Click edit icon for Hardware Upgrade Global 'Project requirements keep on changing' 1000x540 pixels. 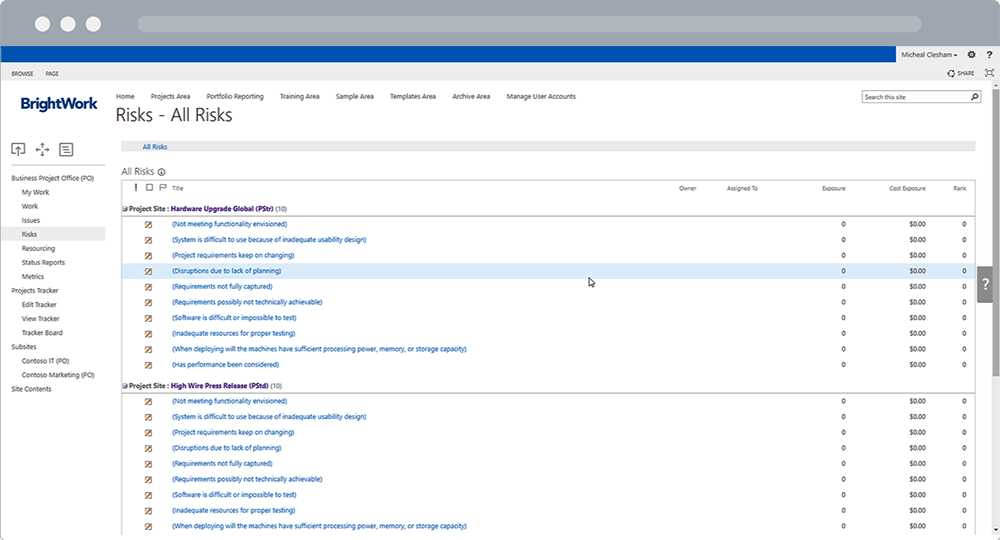click(148, 256)
